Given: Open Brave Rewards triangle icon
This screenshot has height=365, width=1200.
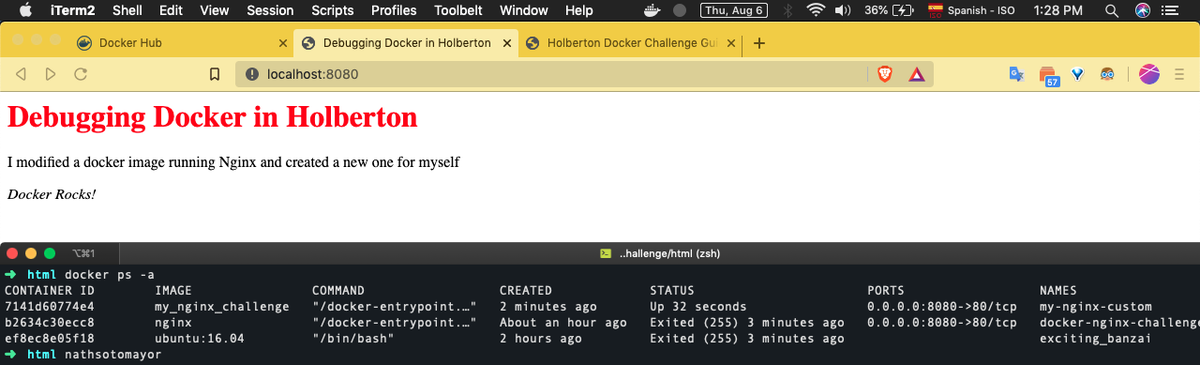Looking at the screenshot, I should pyautogui.click(x=916, y=74).
